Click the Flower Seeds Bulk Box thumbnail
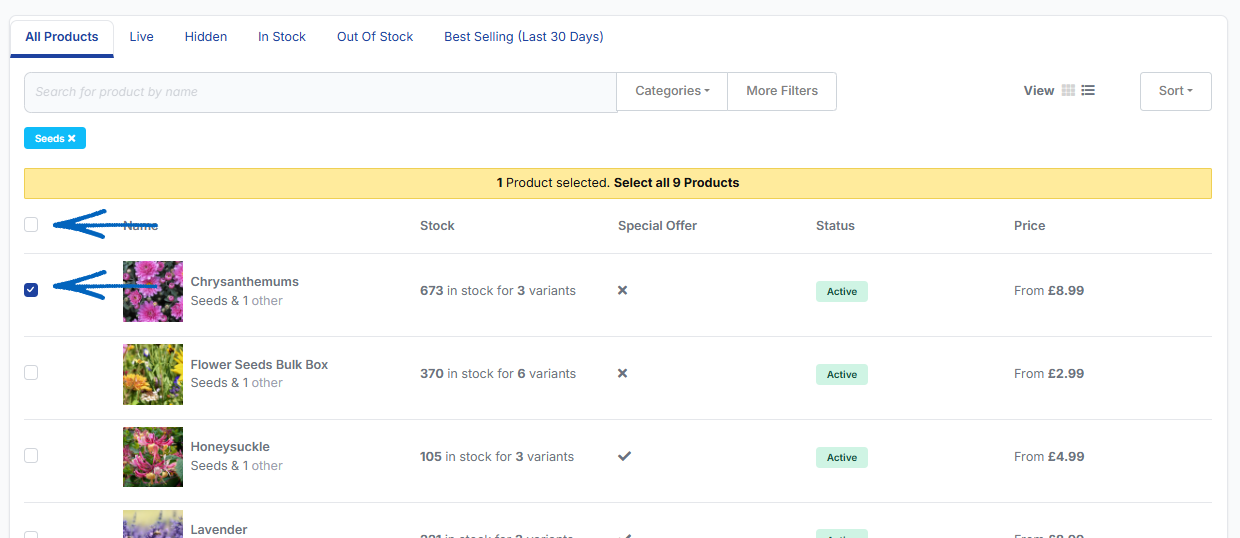Image resolution: width=1240 pixels, height=538 pixels. 153,374
